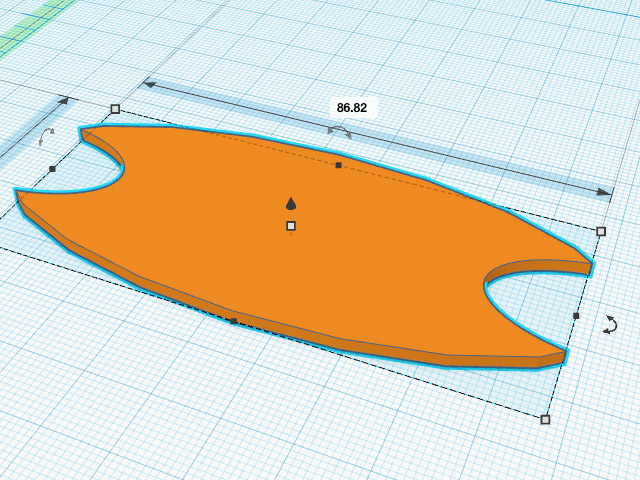This screenshot has width=640, height=480.
Task: Click the right white corner resize handle
Action: 601,231
